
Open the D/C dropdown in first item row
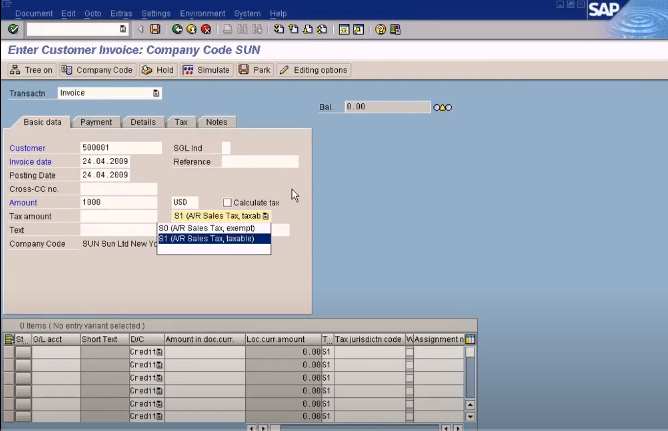tap(159, 352)
